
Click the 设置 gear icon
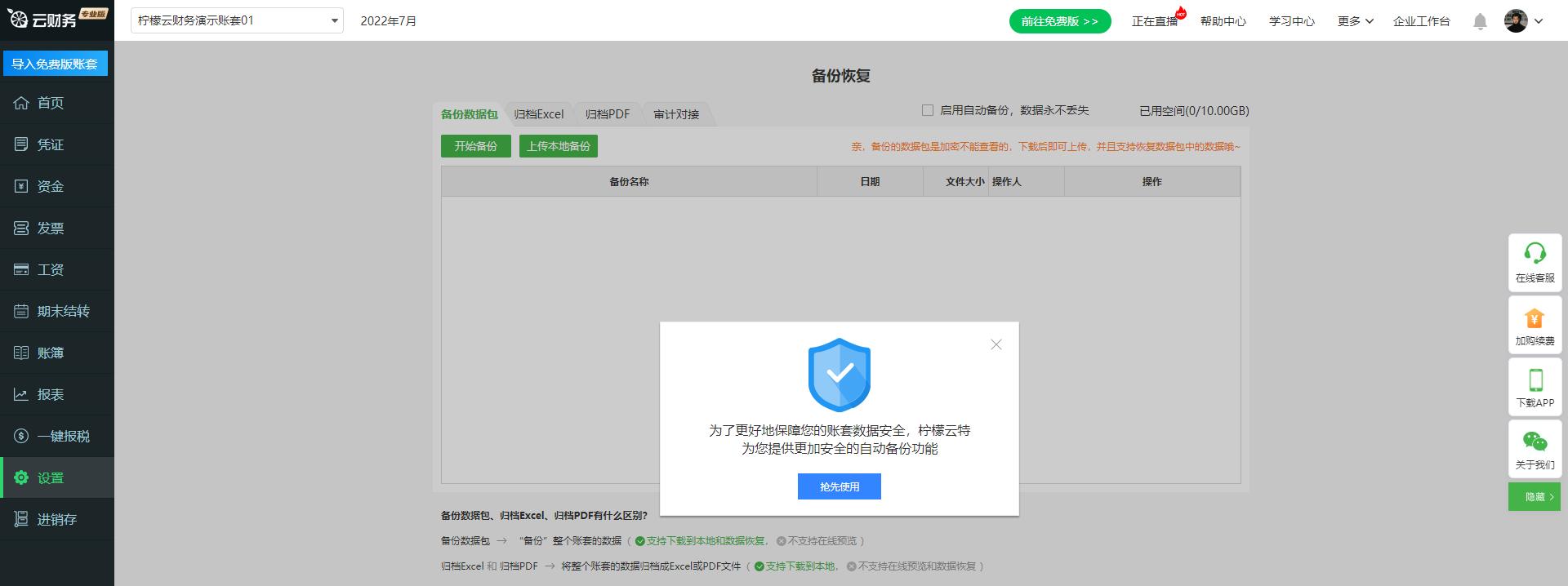pyautogui.click(x=21, y=477)
